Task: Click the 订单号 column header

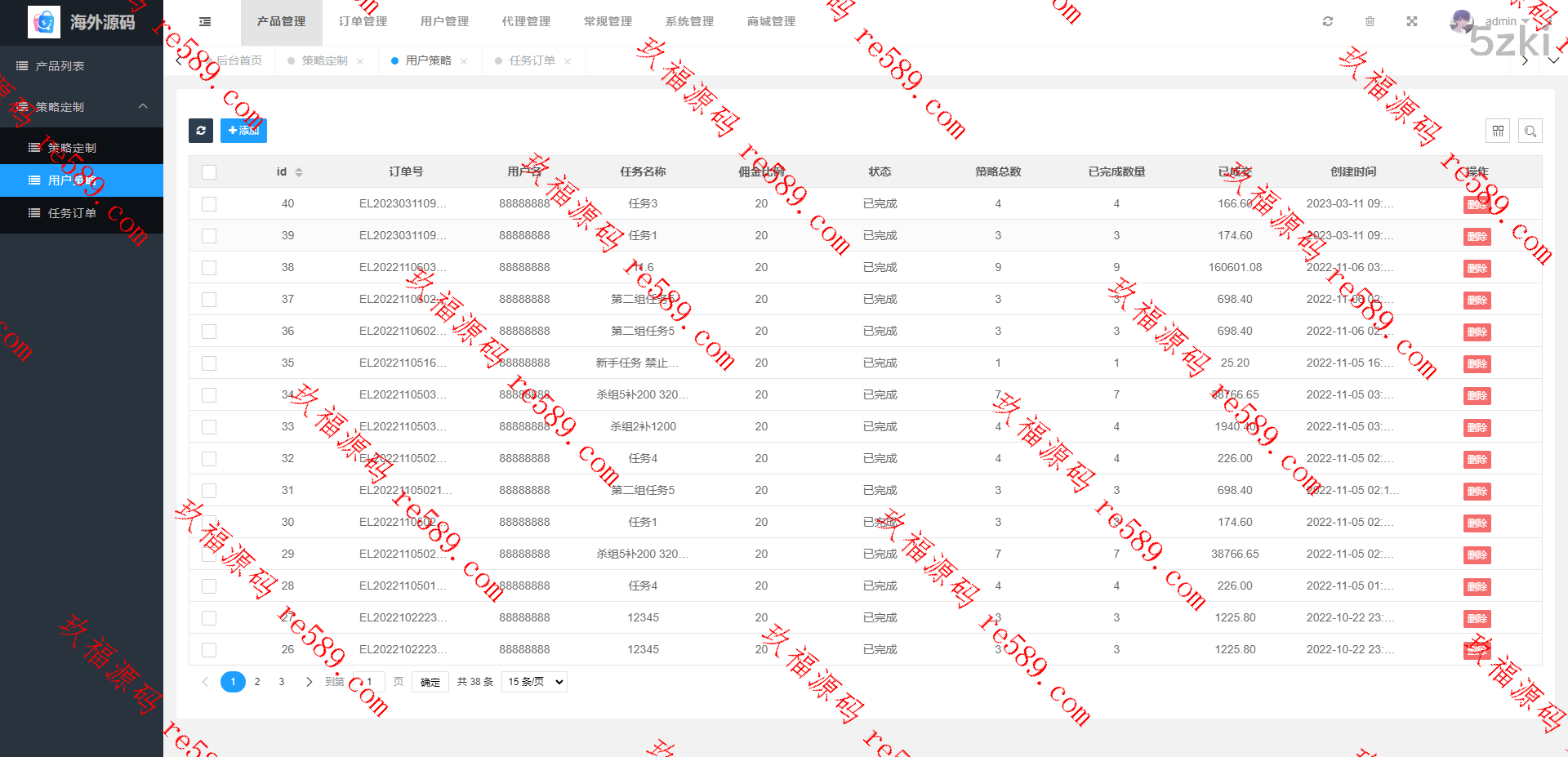Action: 406,172
